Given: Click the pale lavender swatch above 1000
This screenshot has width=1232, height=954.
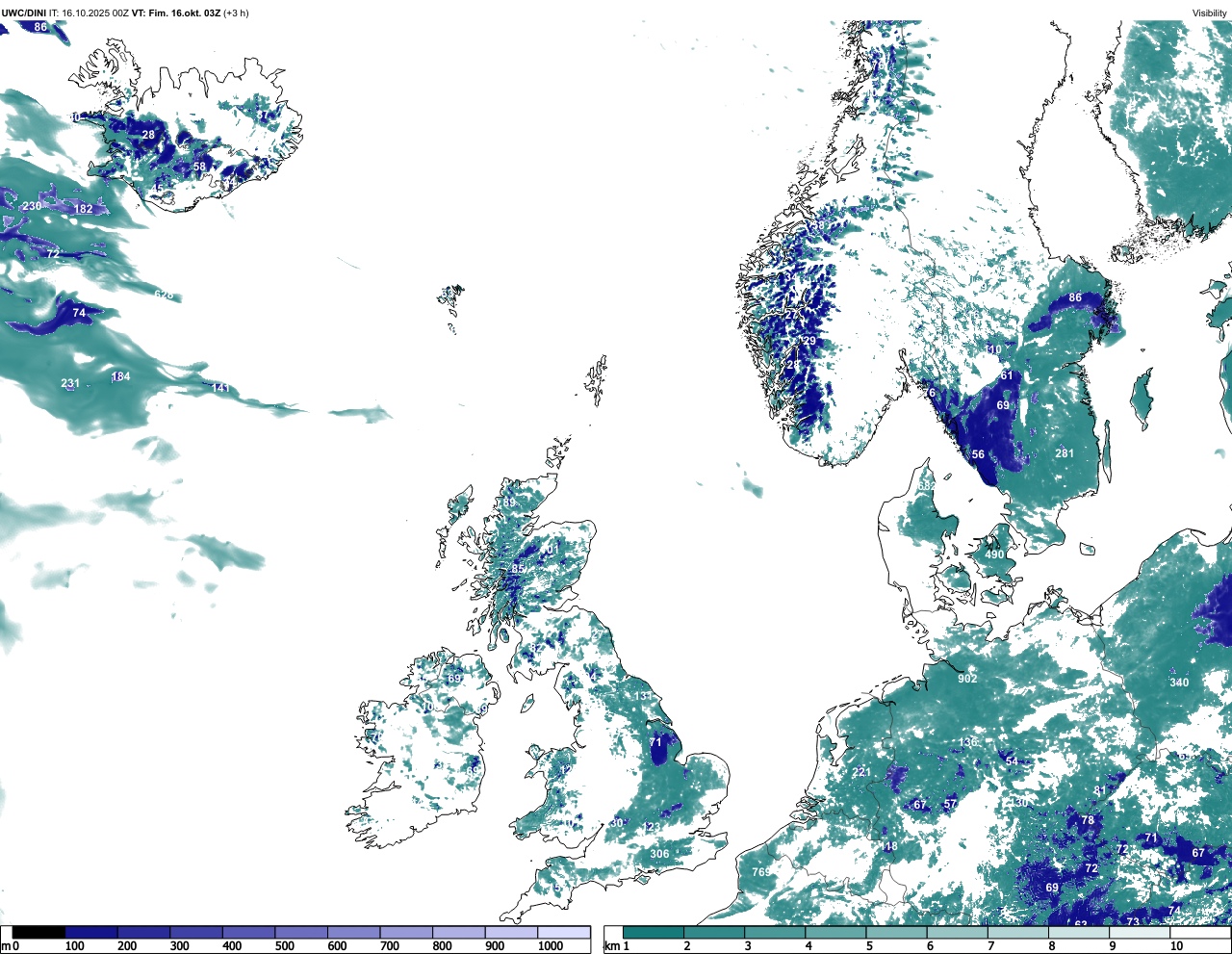Looking at the screenshot, I should tap(563, 933).
